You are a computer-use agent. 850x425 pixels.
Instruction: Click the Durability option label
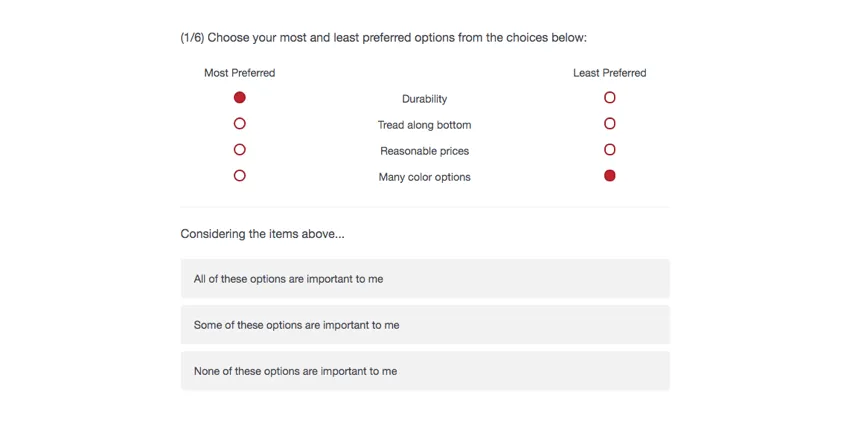[425, 99]
